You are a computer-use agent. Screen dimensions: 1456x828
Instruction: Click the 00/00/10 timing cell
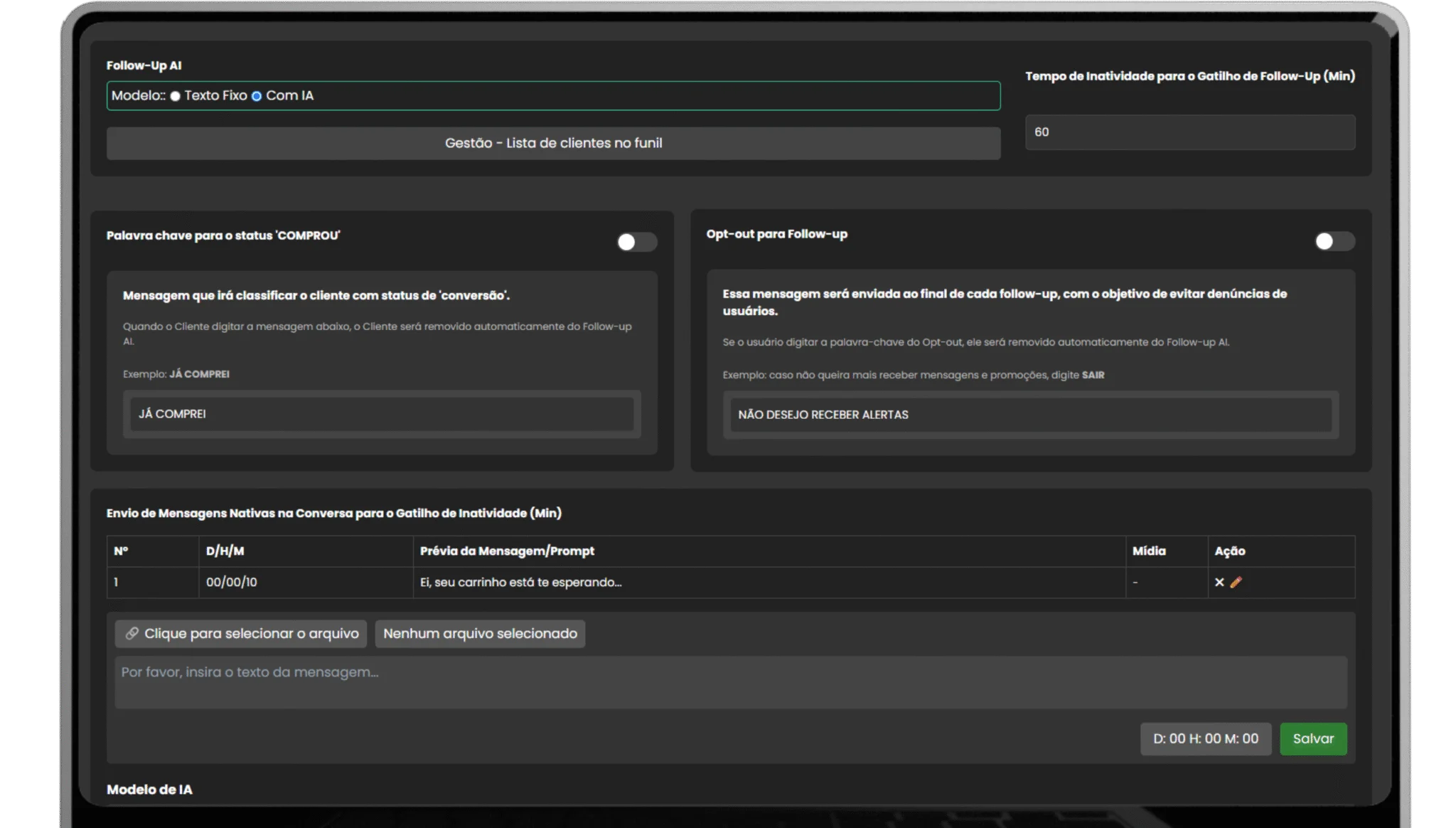point(232,582)
